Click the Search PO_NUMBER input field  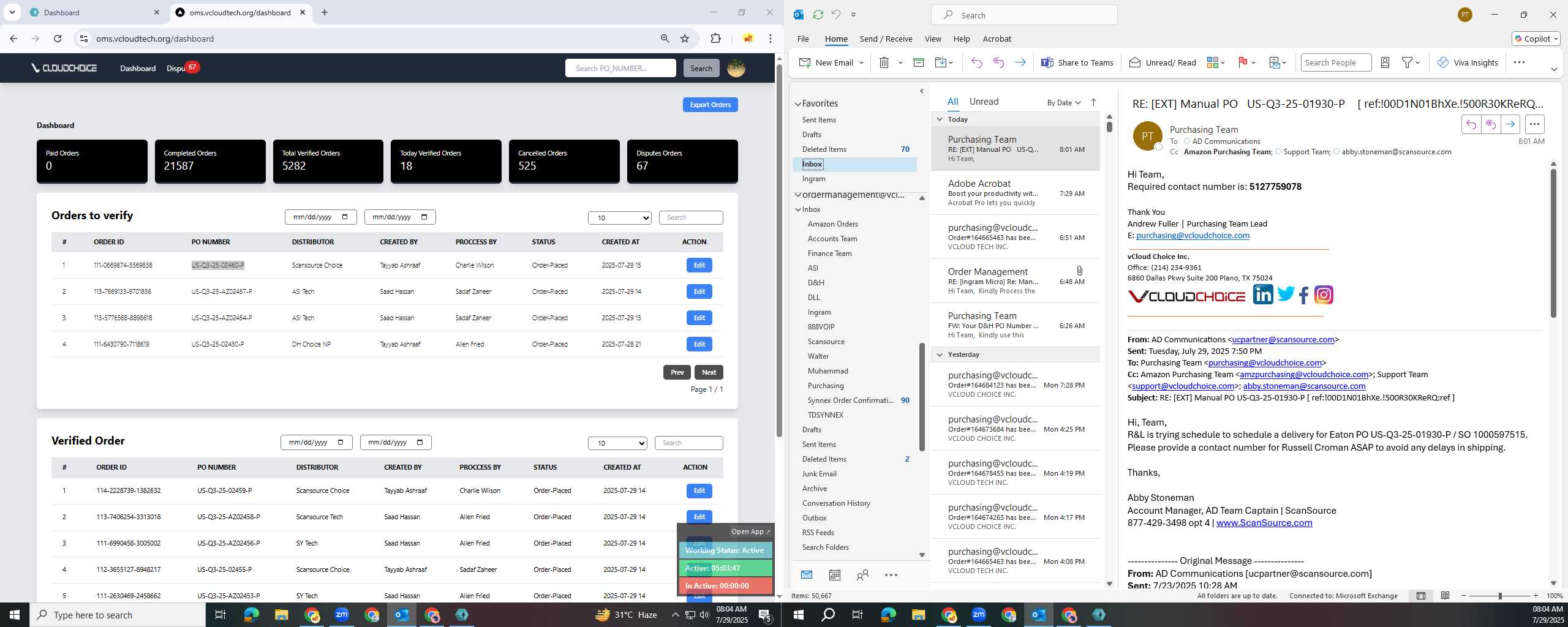point(620,68)
